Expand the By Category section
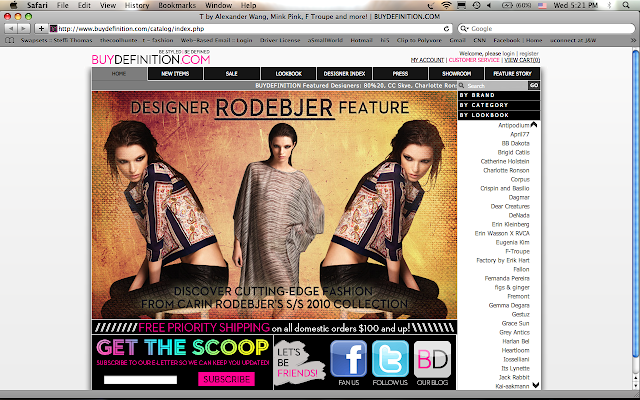Image resolution: width=640 pixels, height=400 pixels. pyautogui.click(x=499, y=105)
